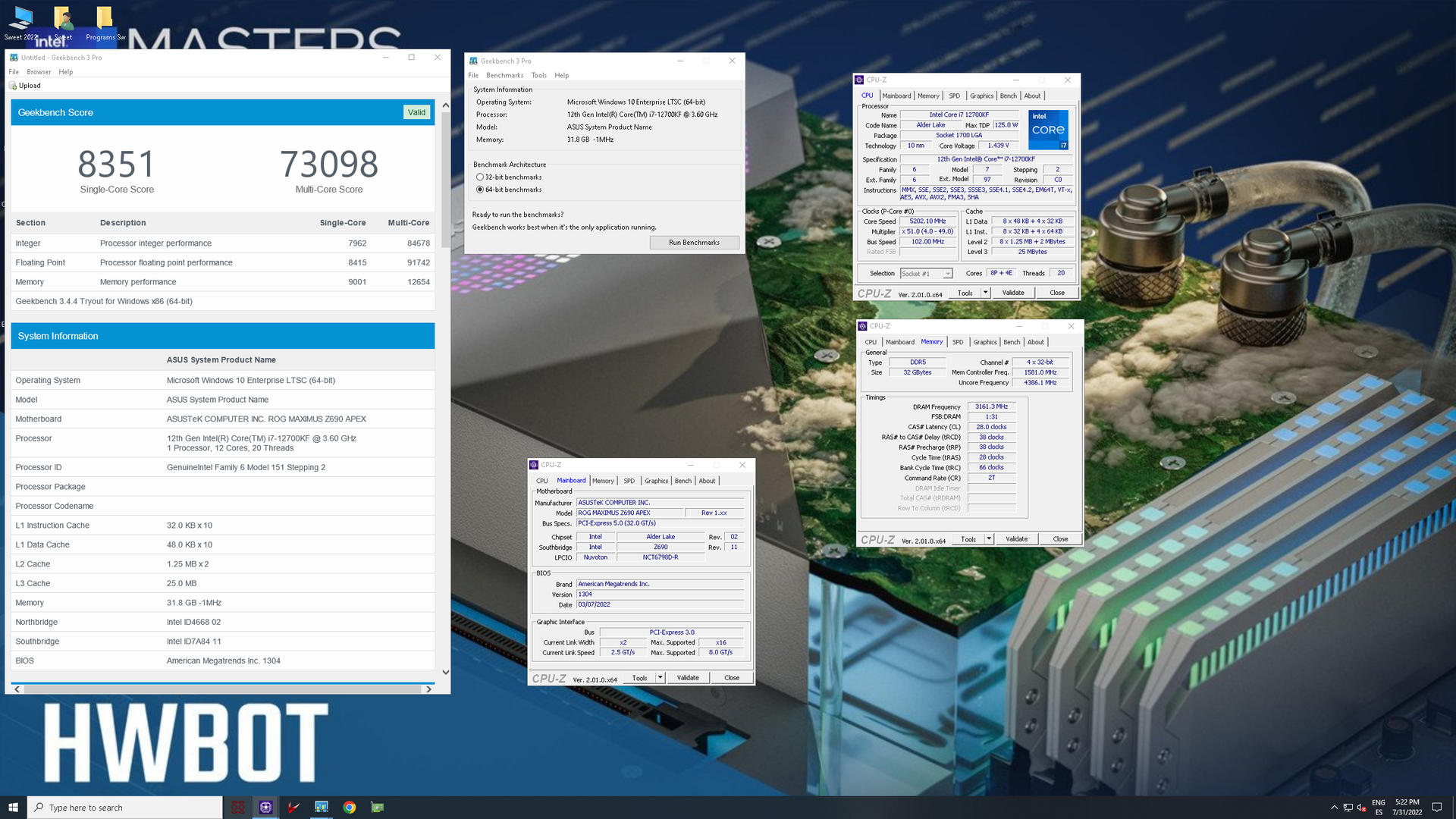Viewport: 1456px width, 819px height.
Task: Click the Run Benchmarks button
Action: tap(695, 243)
